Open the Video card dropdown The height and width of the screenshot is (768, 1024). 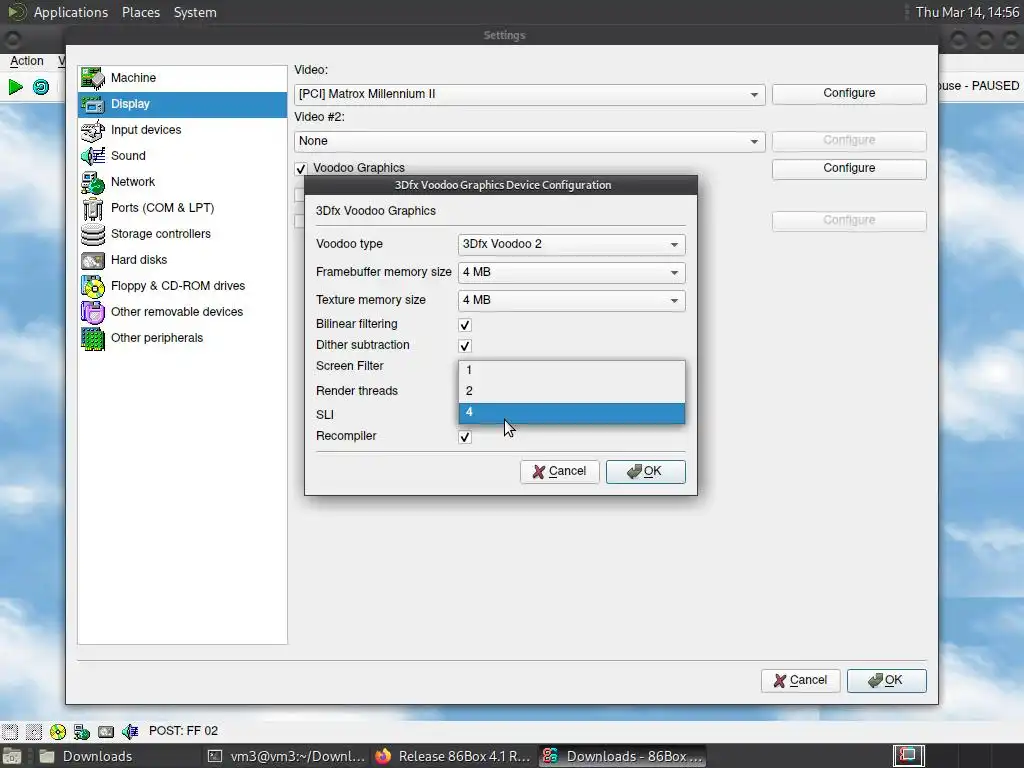click(530, 94)
